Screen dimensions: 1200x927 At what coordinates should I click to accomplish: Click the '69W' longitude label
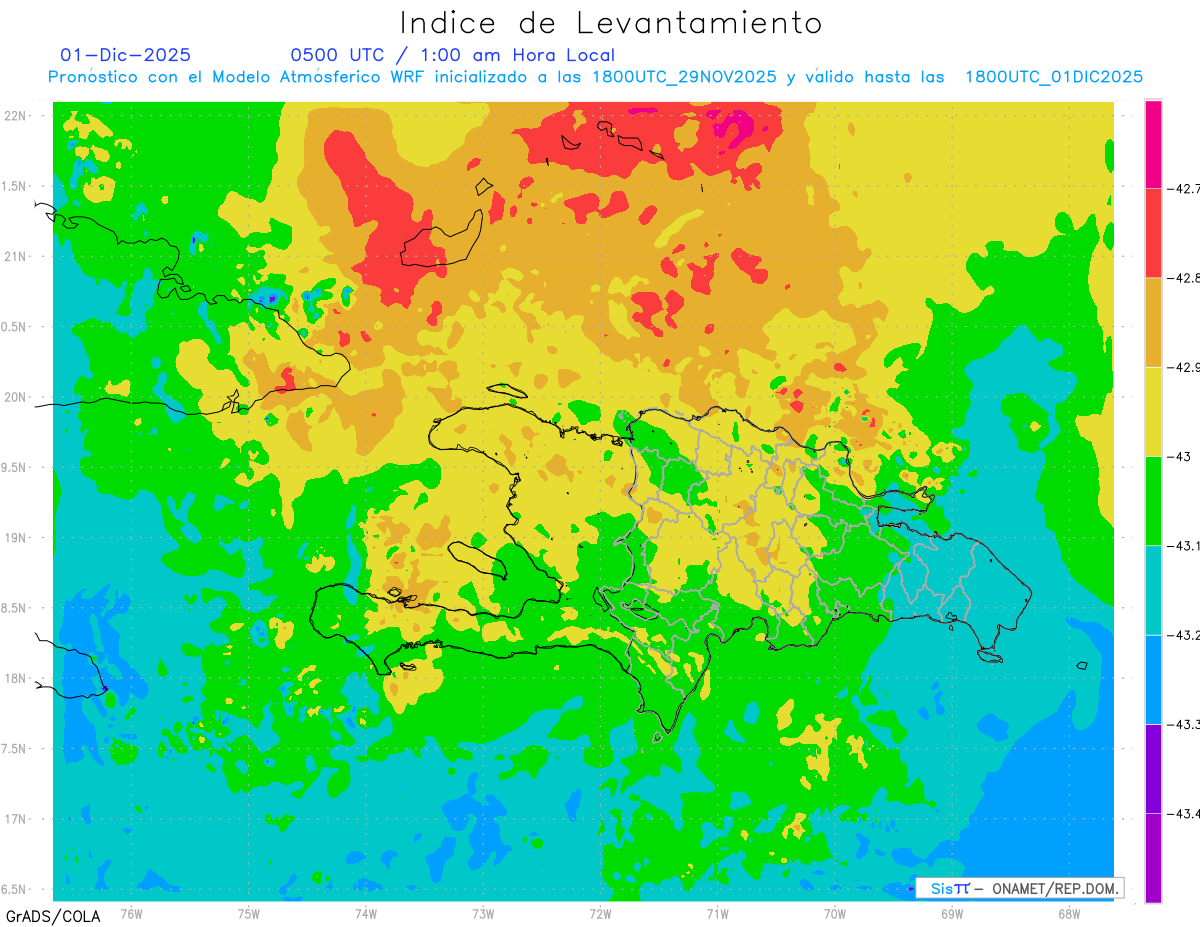tap(952, 914)
